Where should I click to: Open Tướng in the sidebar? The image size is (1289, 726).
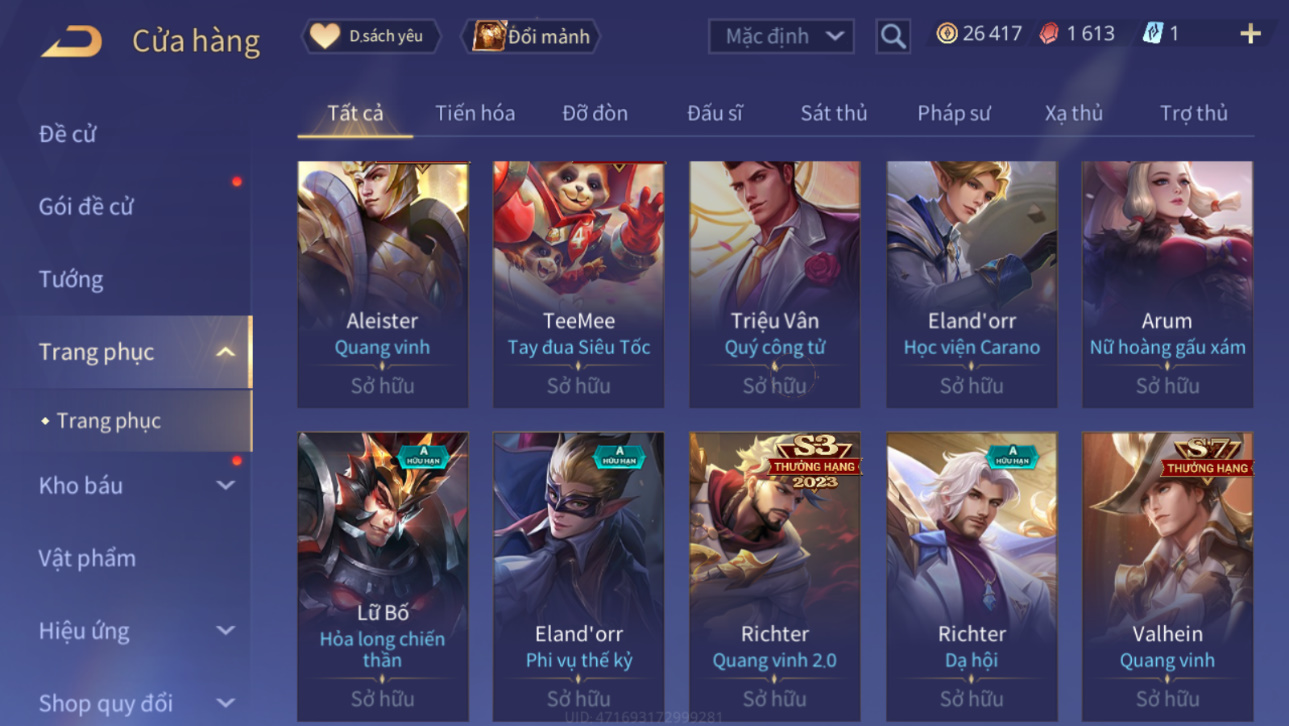click(71, 279)
